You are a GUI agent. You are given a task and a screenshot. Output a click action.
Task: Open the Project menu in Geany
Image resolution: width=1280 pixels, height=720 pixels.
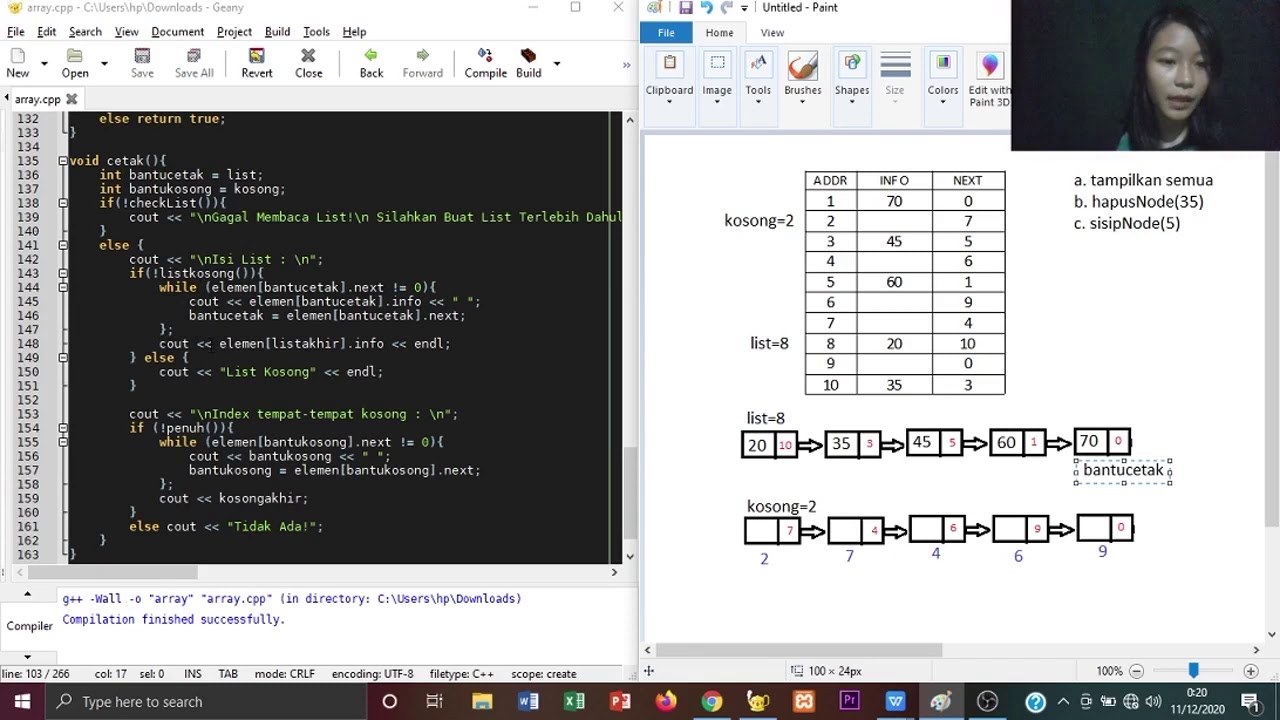[x=234, y=31]
